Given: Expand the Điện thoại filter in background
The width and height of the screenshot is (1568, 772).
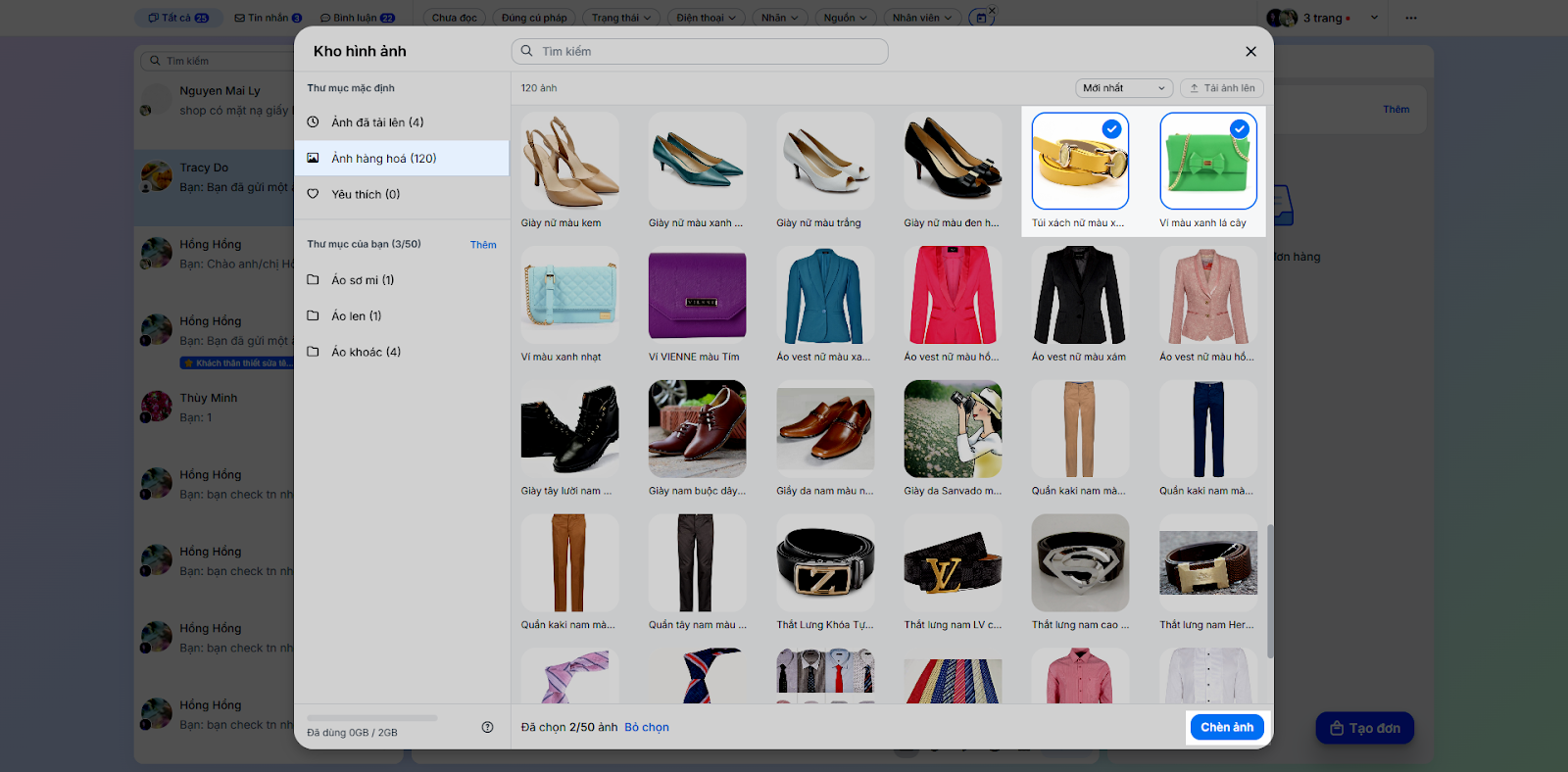Looking at the screenshot, I should tap(706, 18).
